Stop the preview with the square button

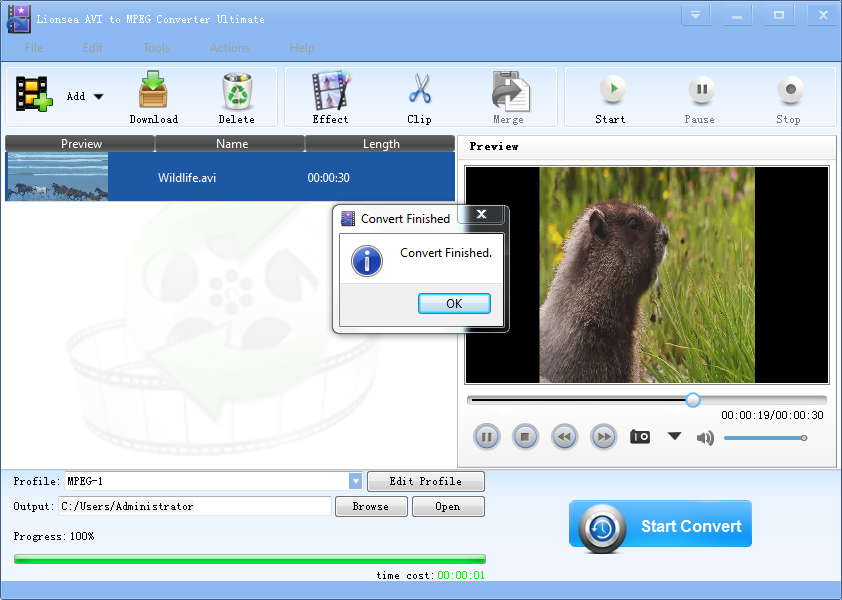(x=525, y=437)
